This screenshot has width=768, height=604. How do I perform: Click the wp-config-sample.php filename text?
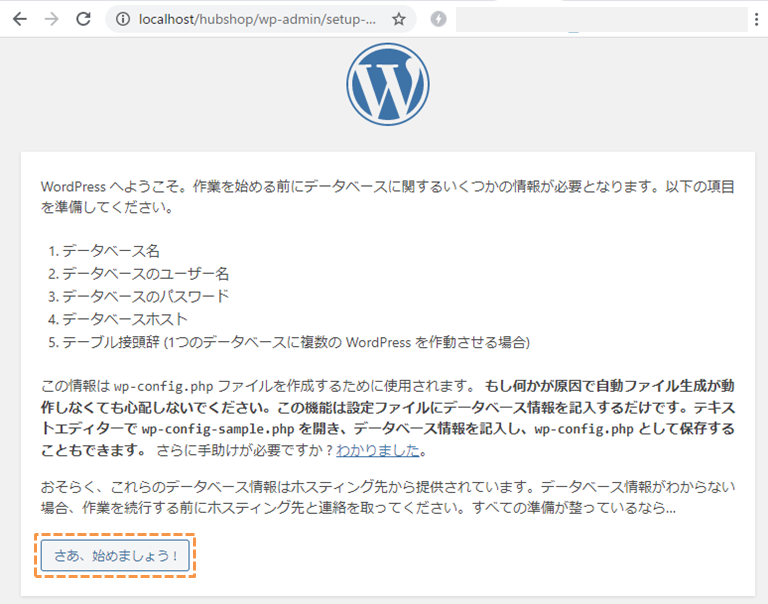[x=218, y=429]
